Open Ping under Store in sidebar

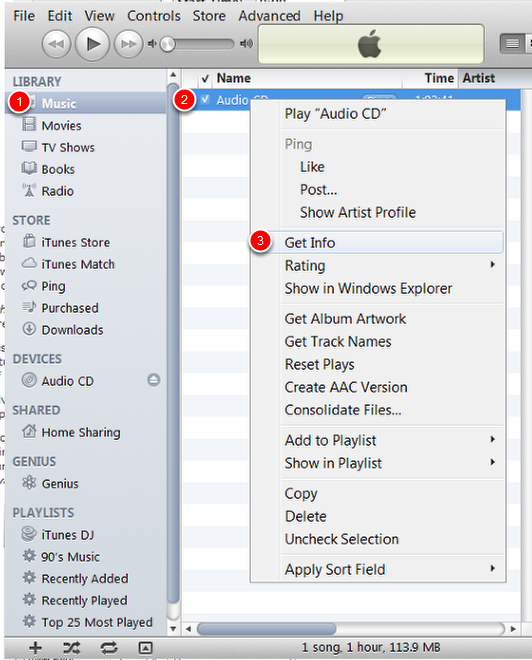tap(53, 286)
